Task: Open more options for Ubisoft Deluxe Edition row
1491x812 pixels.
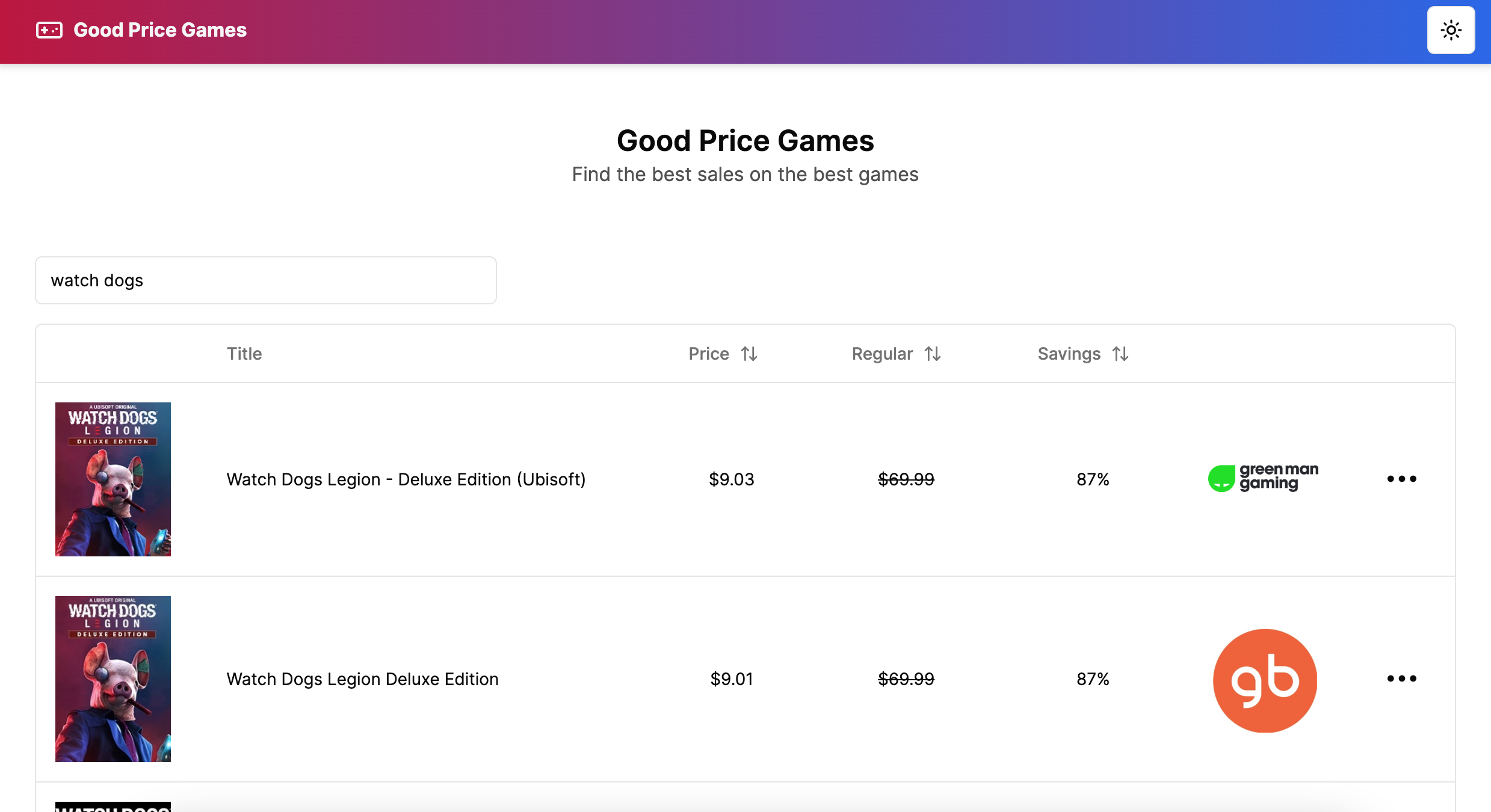Action: coord(1401,479)
